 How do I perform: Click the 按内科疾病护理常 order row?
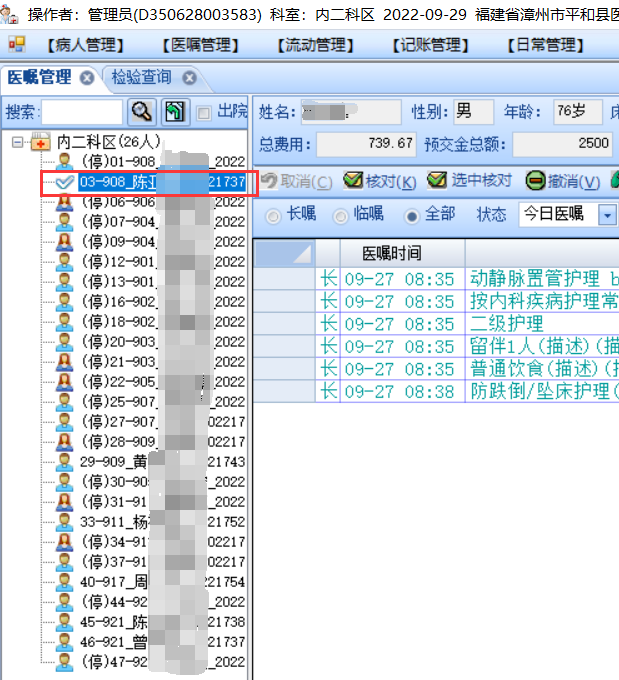(x=436, y=301)
